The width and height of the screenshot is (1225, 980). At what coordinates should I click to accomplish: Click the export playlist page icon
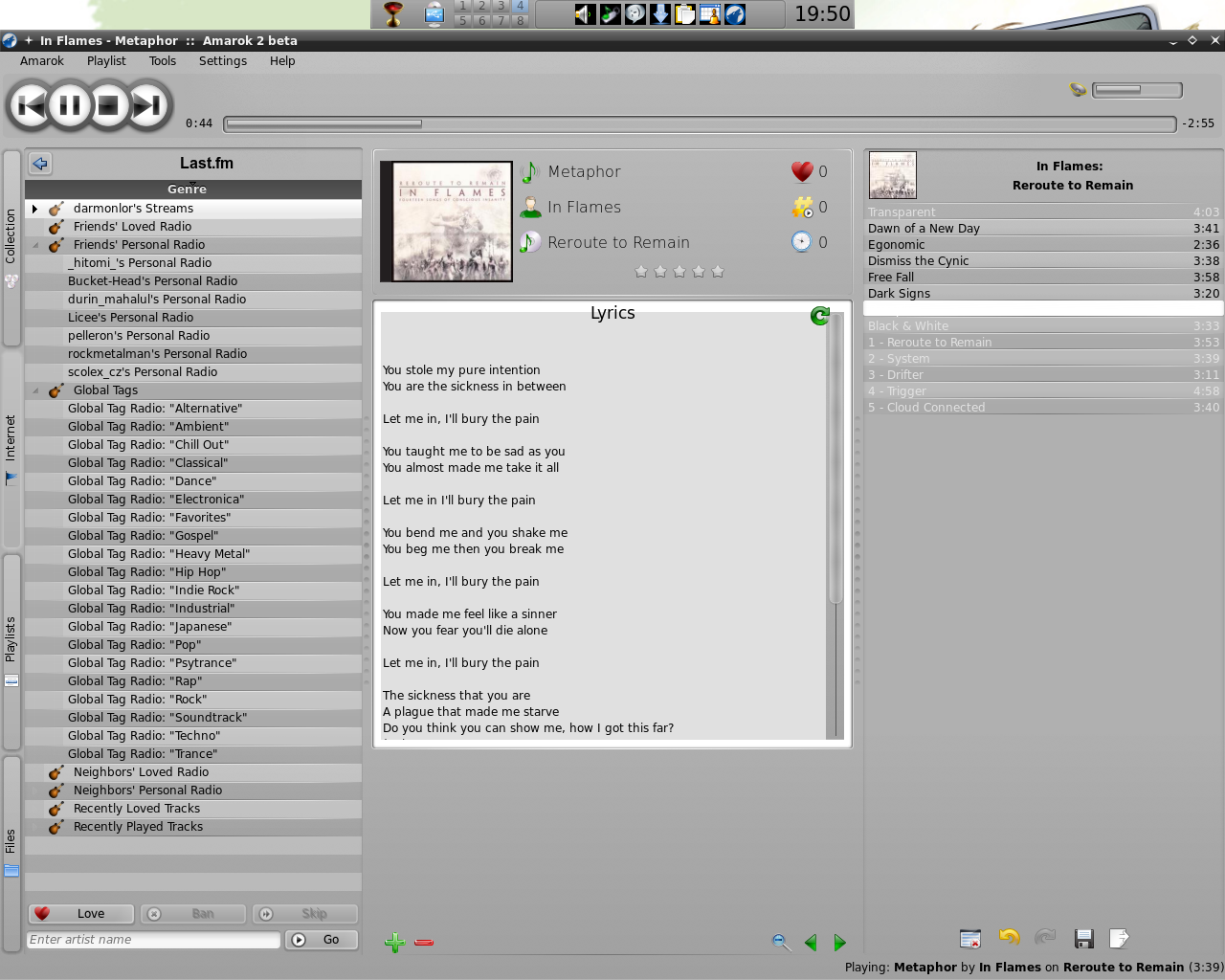1119,939
